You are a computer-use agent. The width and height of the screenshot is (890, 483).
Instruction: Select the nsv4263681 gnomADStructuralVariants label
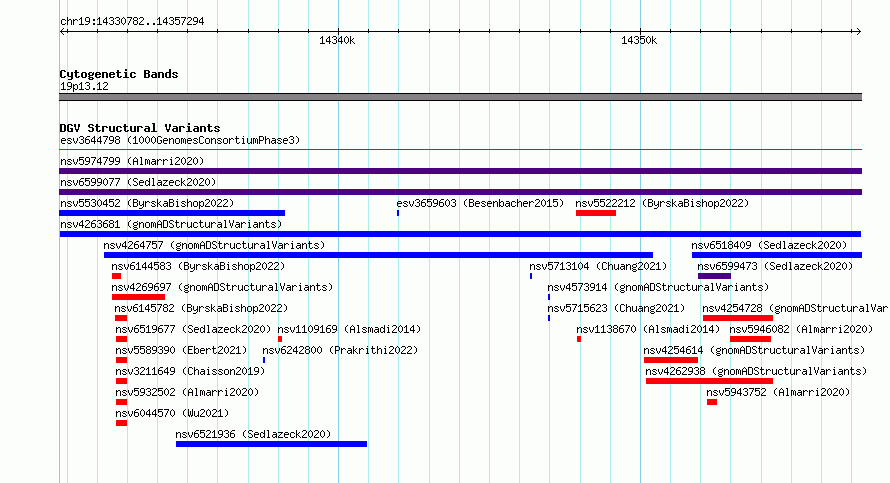[171, 224]
